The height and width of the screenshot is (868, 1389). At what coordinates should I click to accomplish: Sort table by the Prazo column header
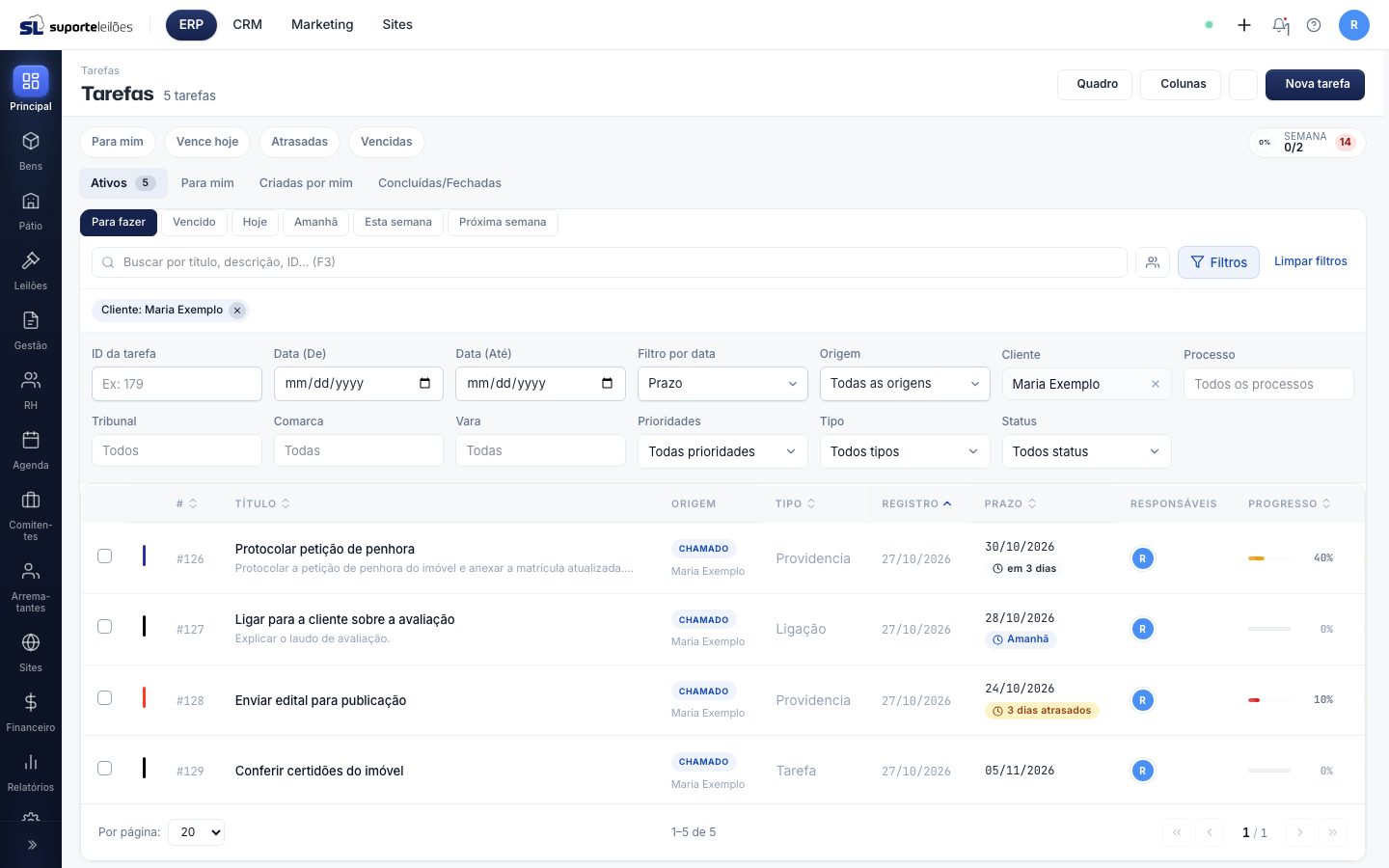pyautogui.click(x=1010, y=504)
